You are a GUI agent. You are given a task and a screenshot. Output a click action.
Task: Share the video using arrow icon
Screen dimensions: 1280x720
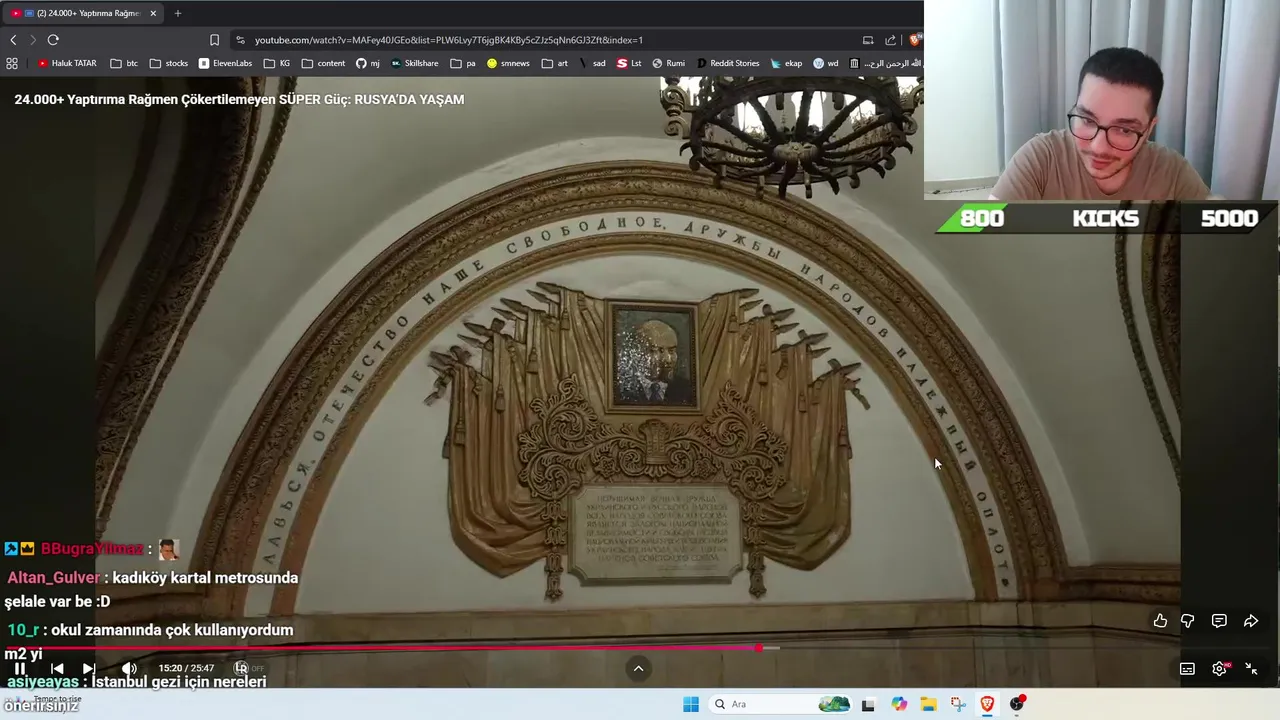pyautogui.click(x=1251, y=621)
